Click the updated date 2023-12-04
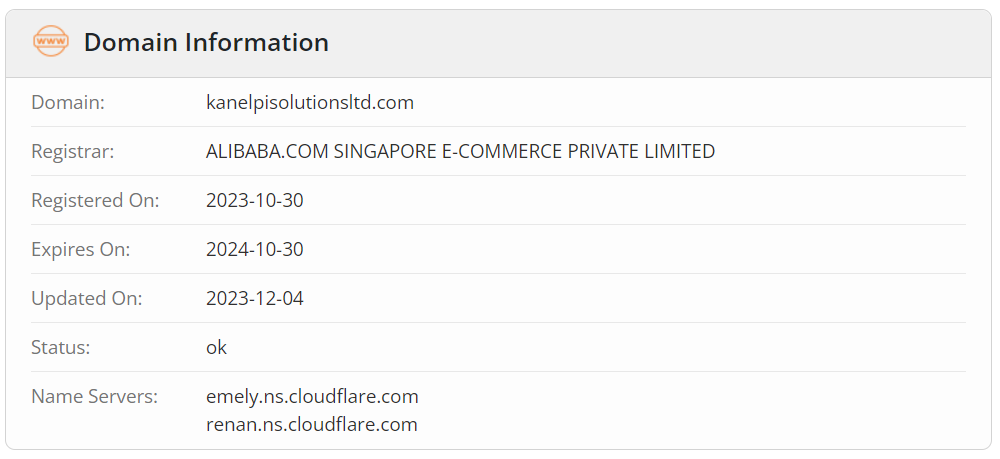The image size is (1000, 459). pyautogui.click(x=254, y=298)
